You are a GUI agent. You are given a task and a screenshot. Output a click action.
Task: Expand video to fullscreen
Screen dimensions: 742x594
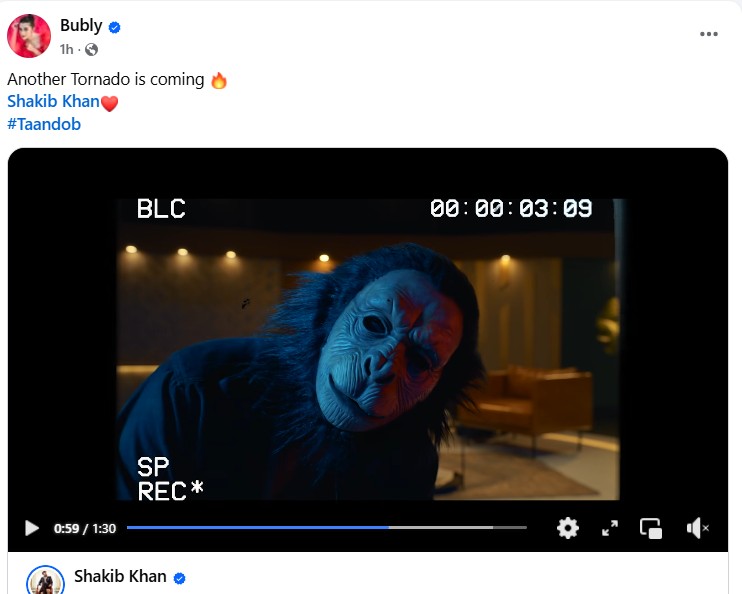tap(610, 528)
